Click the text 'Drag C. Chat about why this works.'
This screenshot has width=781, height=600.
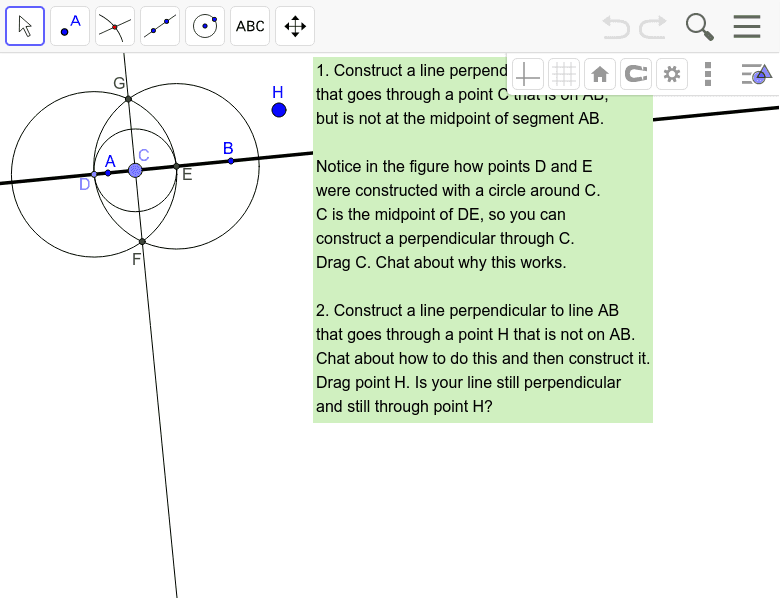pos(441,262)
